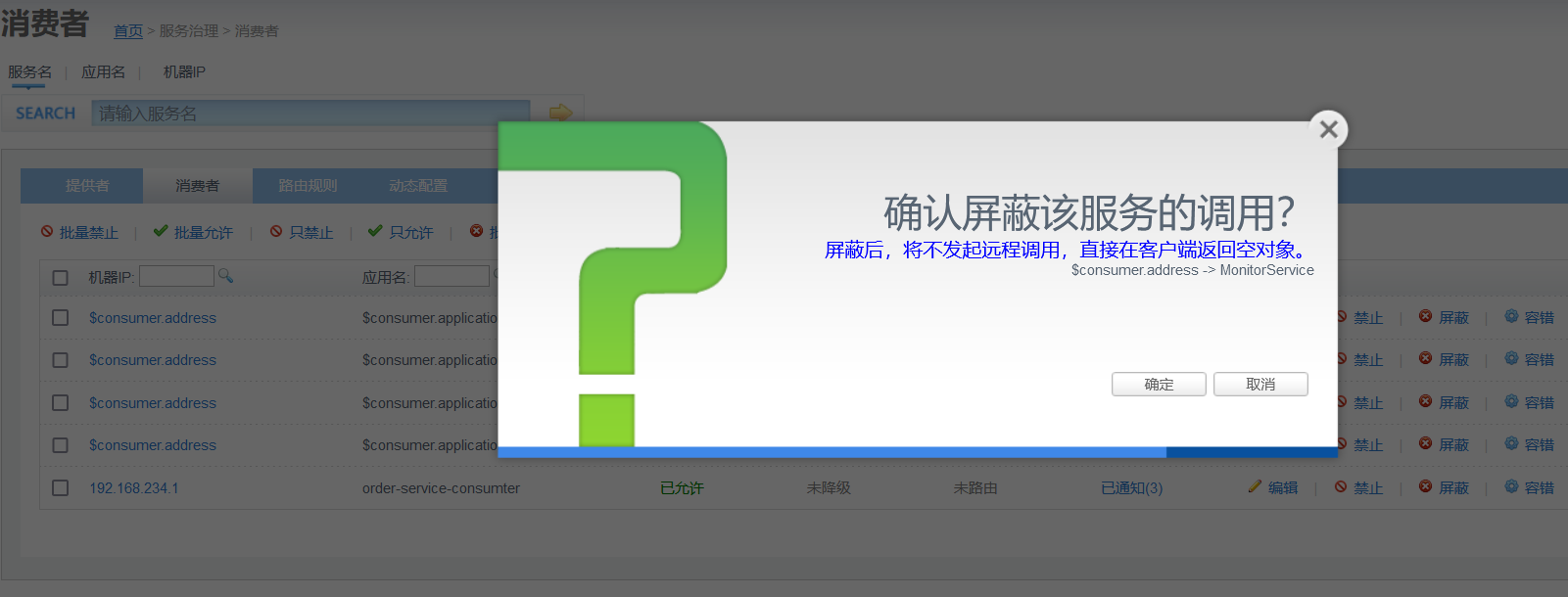
Task: Confirm blocking with the 确定 button
Action: (x=1159, y=385)
